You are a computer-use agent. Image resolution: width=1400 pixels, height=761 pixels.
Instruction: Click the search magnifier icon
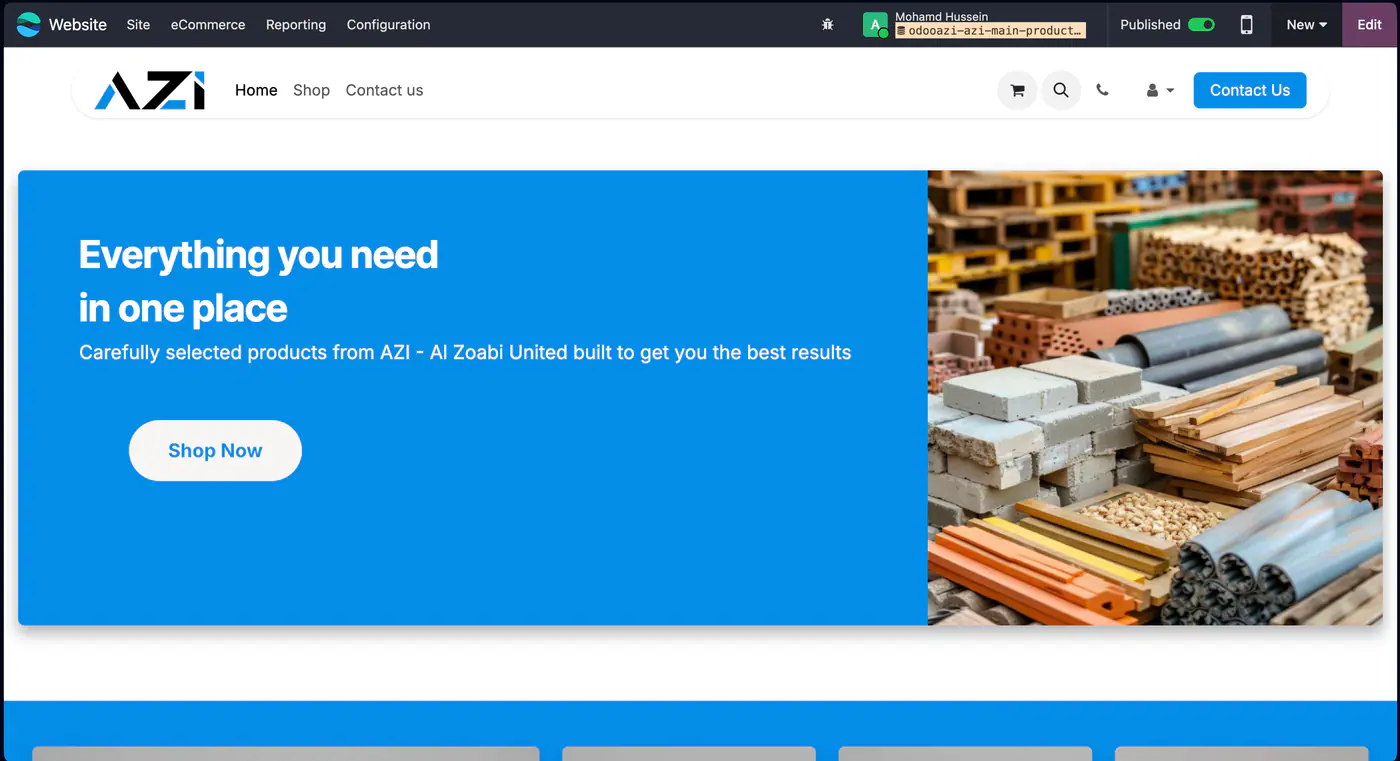point(1061,90)
